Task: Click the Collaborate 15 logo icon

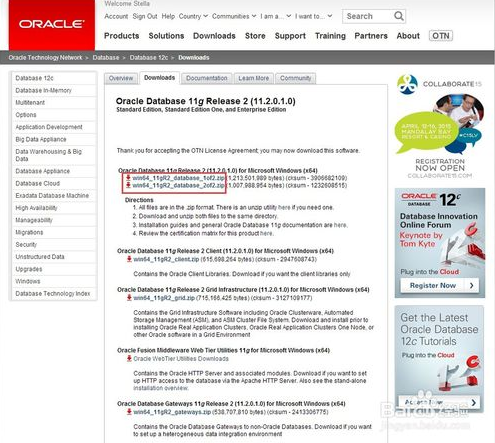Action: pyautogui.click(x=407, y=84)
